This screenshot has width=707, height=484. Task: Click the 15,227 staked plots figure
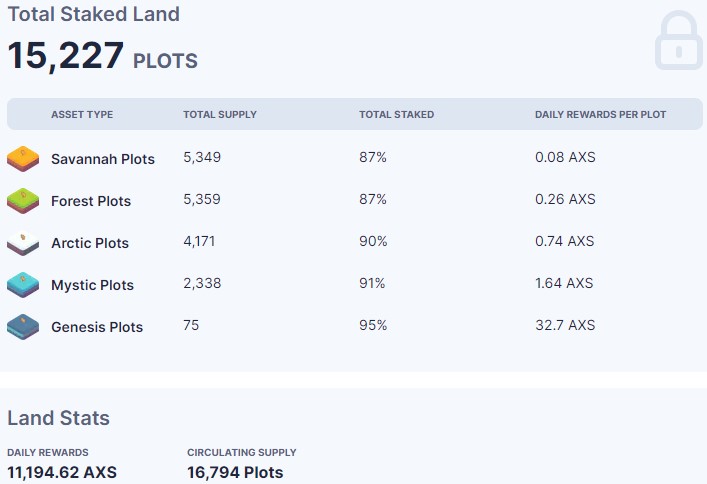[66, 56]
